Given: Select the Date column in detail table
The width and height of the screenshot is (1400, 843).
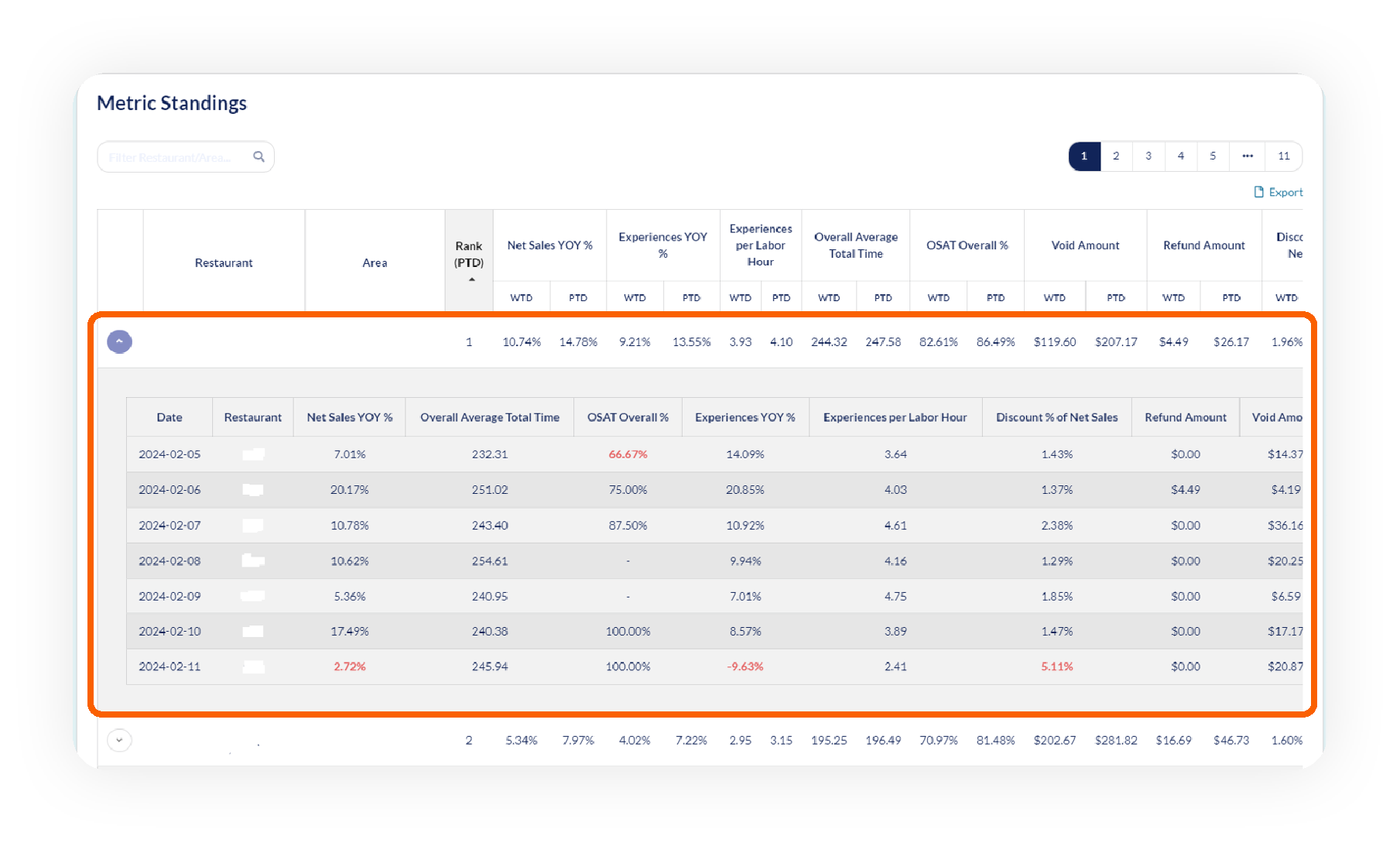Looking at the screenshot, I should [169, 417].
